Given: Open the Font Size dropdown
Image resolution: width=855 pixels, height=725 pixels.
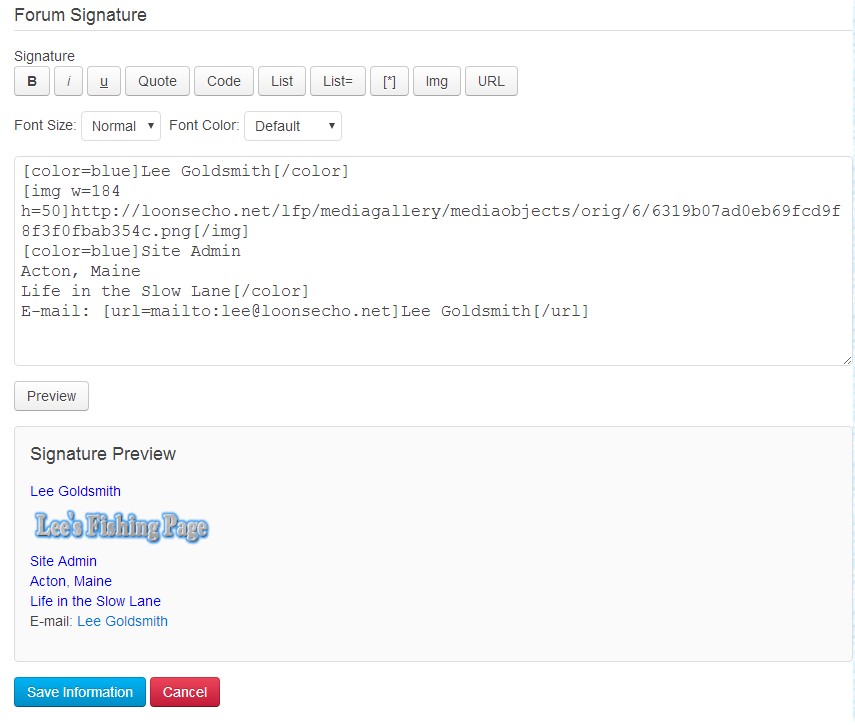Looking at the screenshot, I should coord(120,126).
